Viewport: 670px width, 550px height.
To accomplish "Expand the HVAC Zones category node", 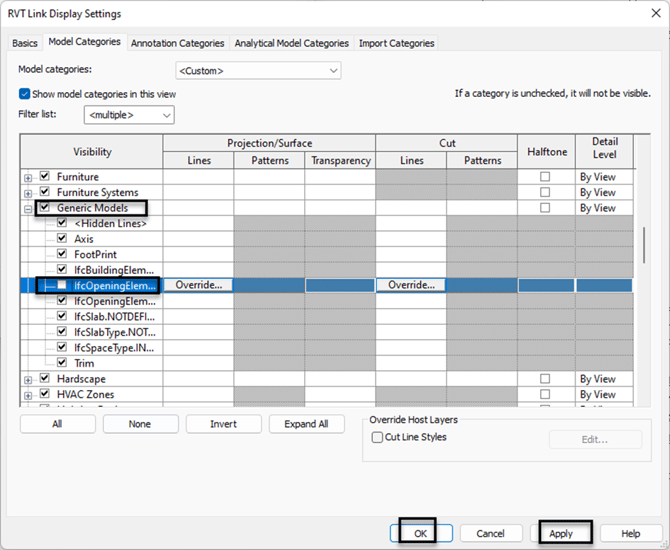I will pos(28,395).
